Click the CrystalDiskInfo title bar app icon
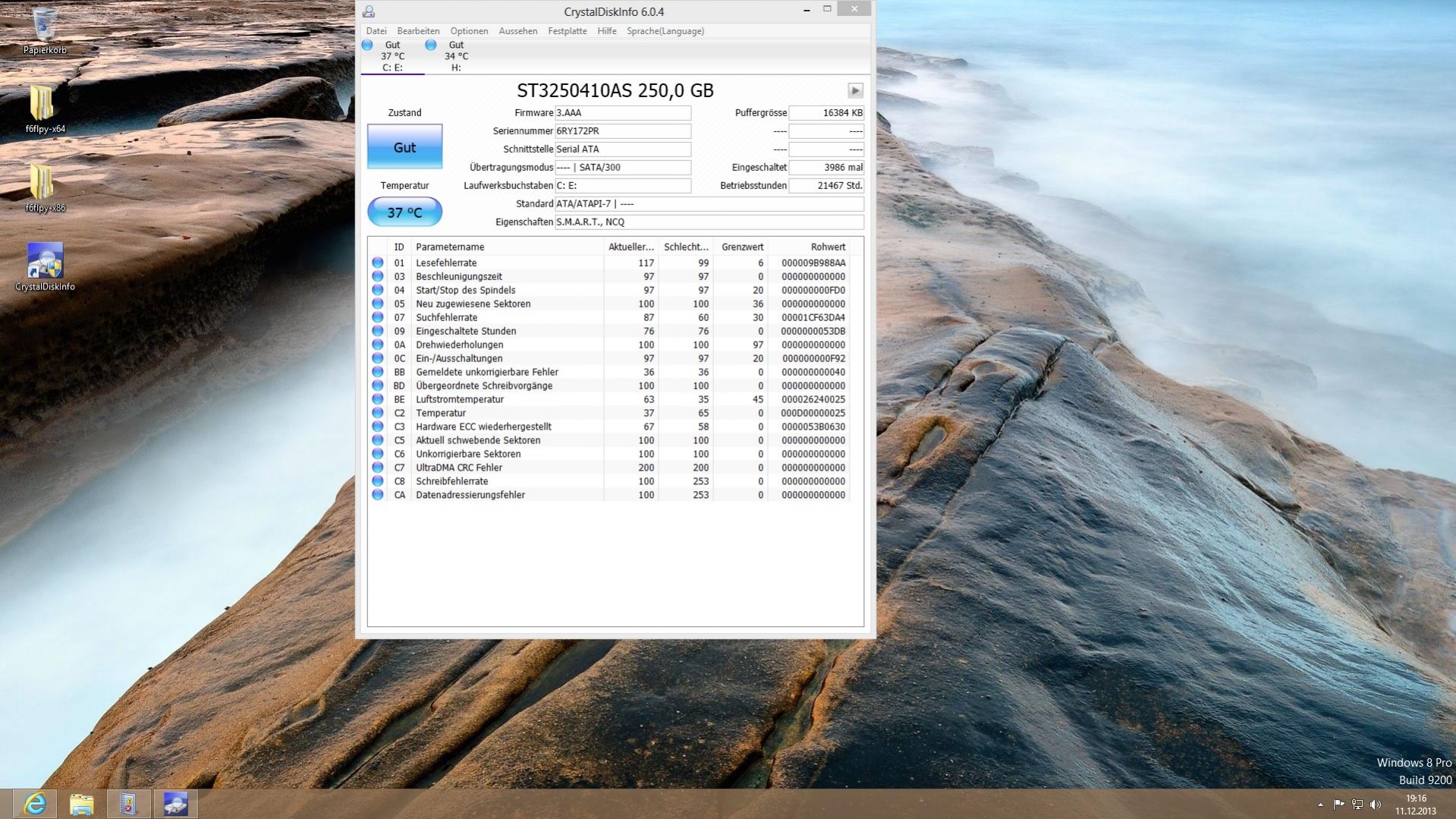 click(x=369, y=11)
